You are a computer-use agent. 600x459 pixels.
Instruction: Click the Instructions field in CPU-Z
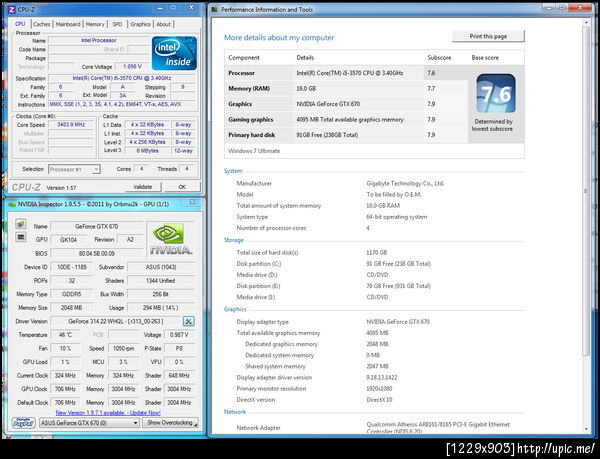pos(122,104)
